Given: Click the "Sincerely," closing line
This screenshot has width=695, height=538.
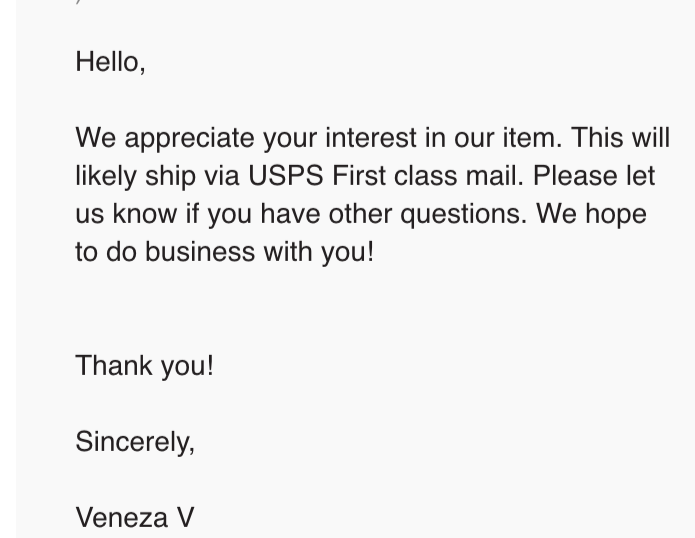Looking at the screenshot, I should coord(135,441).
